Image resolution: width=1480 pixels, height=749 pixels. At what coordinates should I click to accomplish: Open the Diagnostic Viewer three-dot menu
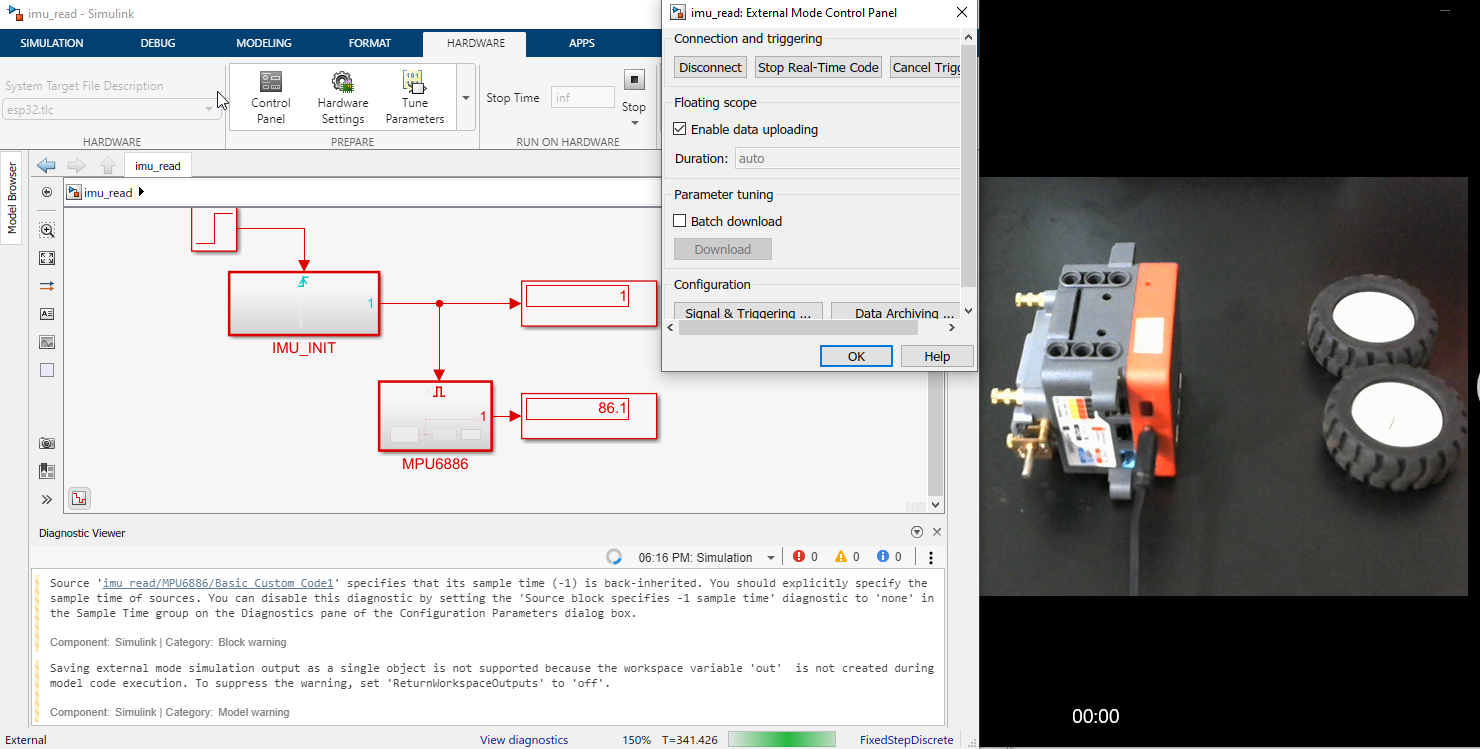point(931,558)
